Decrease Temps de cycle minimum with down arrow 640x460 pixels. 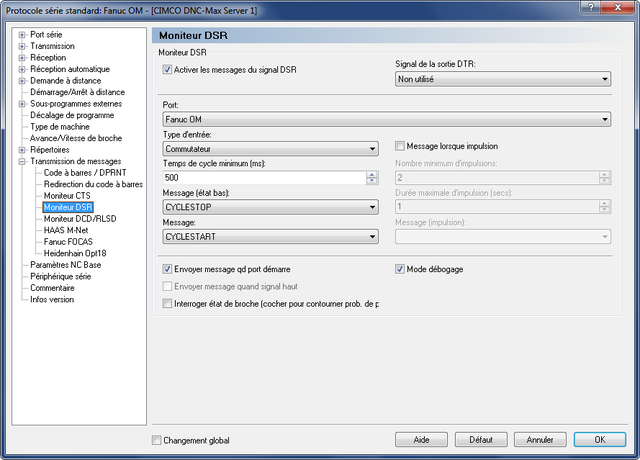pos(372,181)
